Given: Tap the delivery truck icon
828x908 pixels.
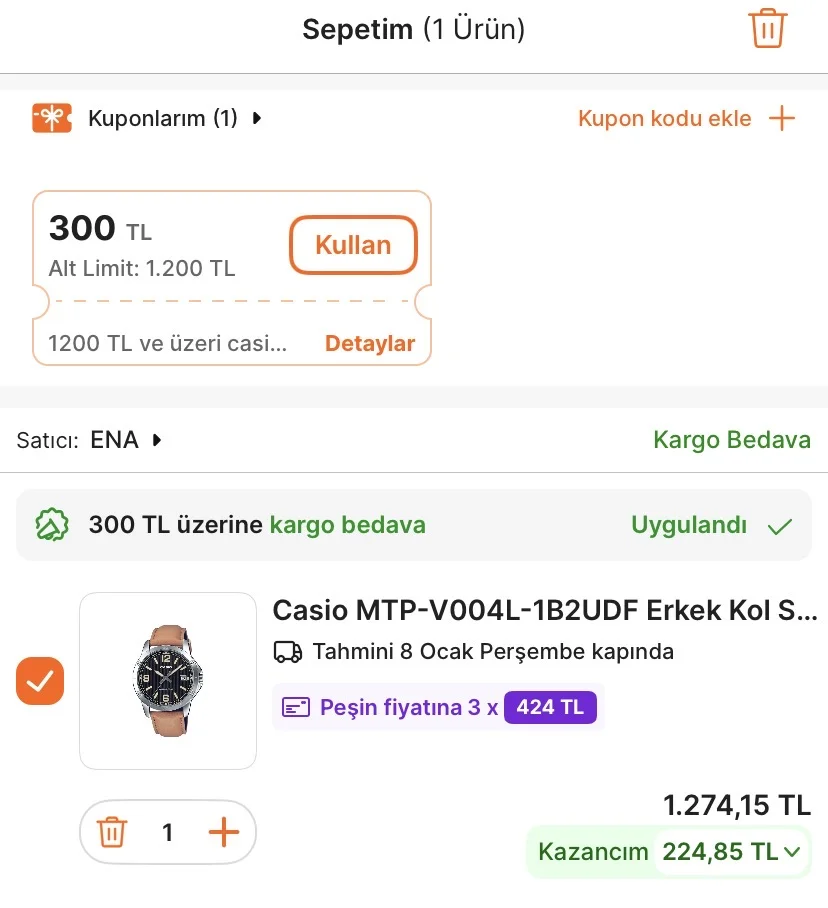Looking at the screenshot, I should tap(288, 652).
